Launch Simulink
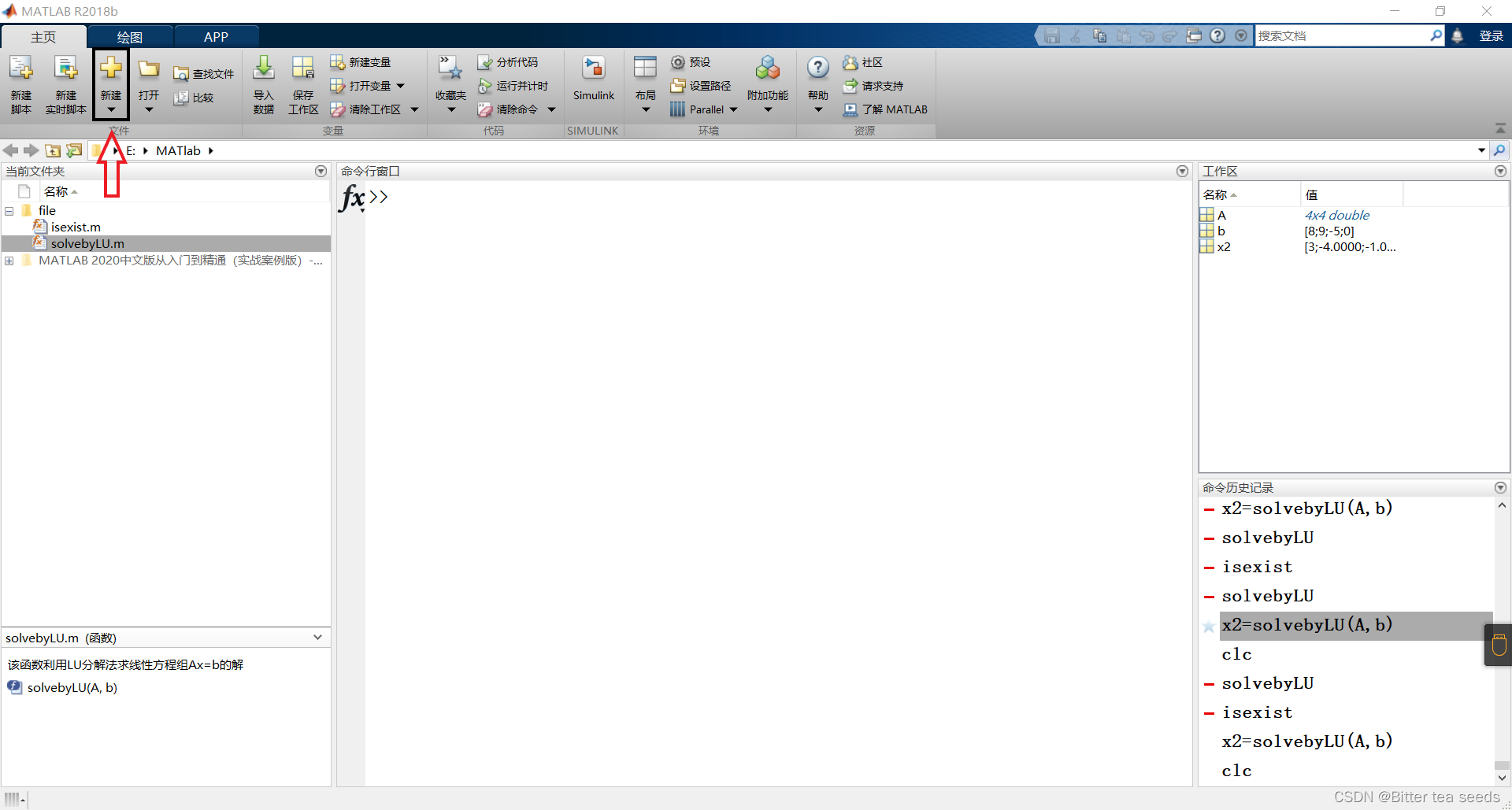The image size is (1512, 810). click(594, 79)
